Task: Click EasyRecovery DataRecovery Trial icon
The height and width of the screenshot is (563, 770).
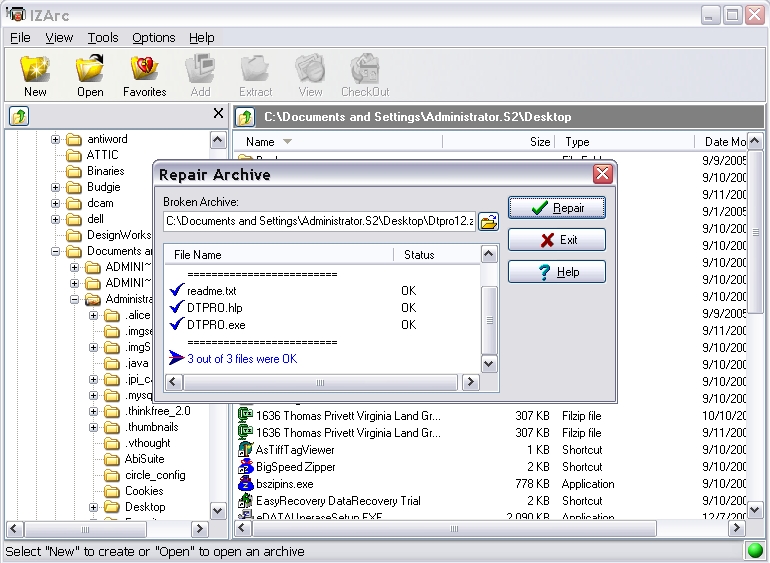Action: click(245, 501)
